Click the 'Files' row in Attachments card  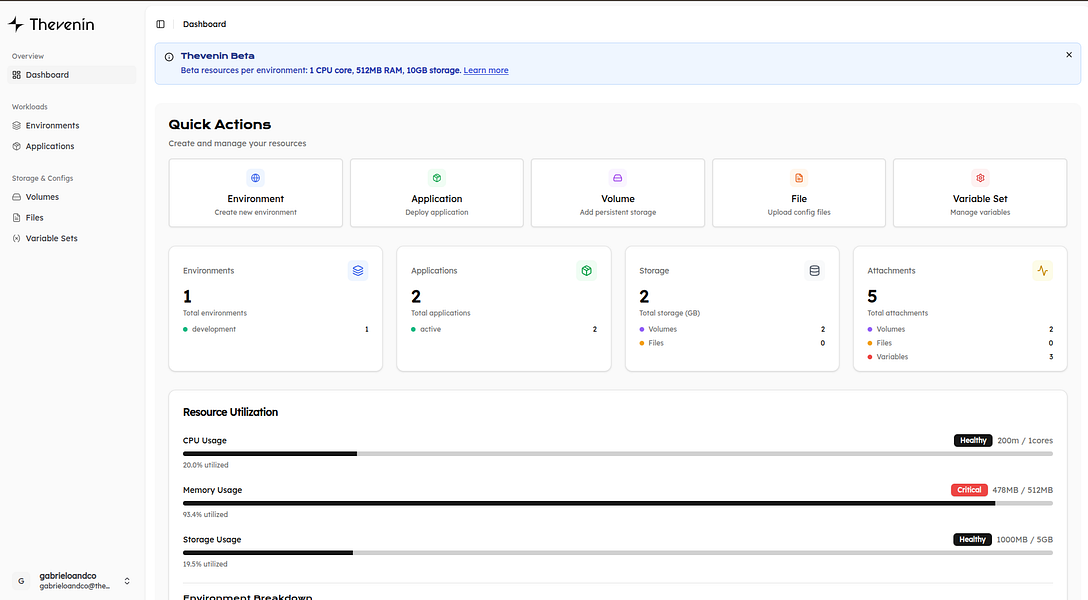point(960,343)
